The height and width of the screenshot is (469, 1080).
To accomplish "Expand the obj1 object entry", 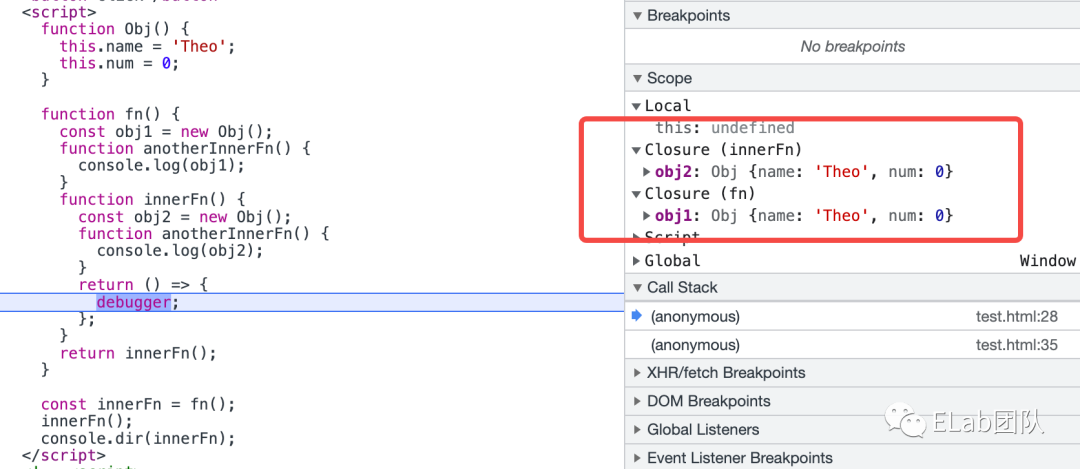I will pyautogui.click(x=647, y=216).
